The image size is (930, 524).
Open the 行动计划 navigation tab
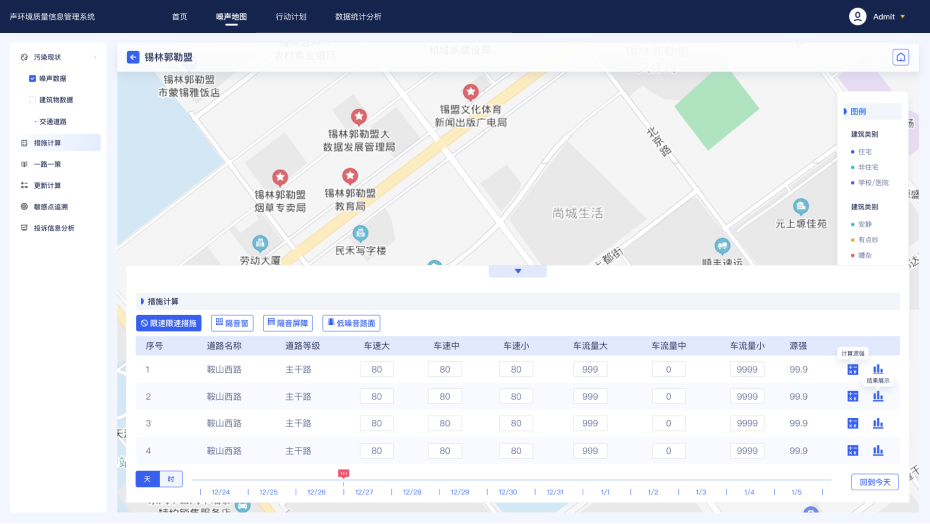291,17
